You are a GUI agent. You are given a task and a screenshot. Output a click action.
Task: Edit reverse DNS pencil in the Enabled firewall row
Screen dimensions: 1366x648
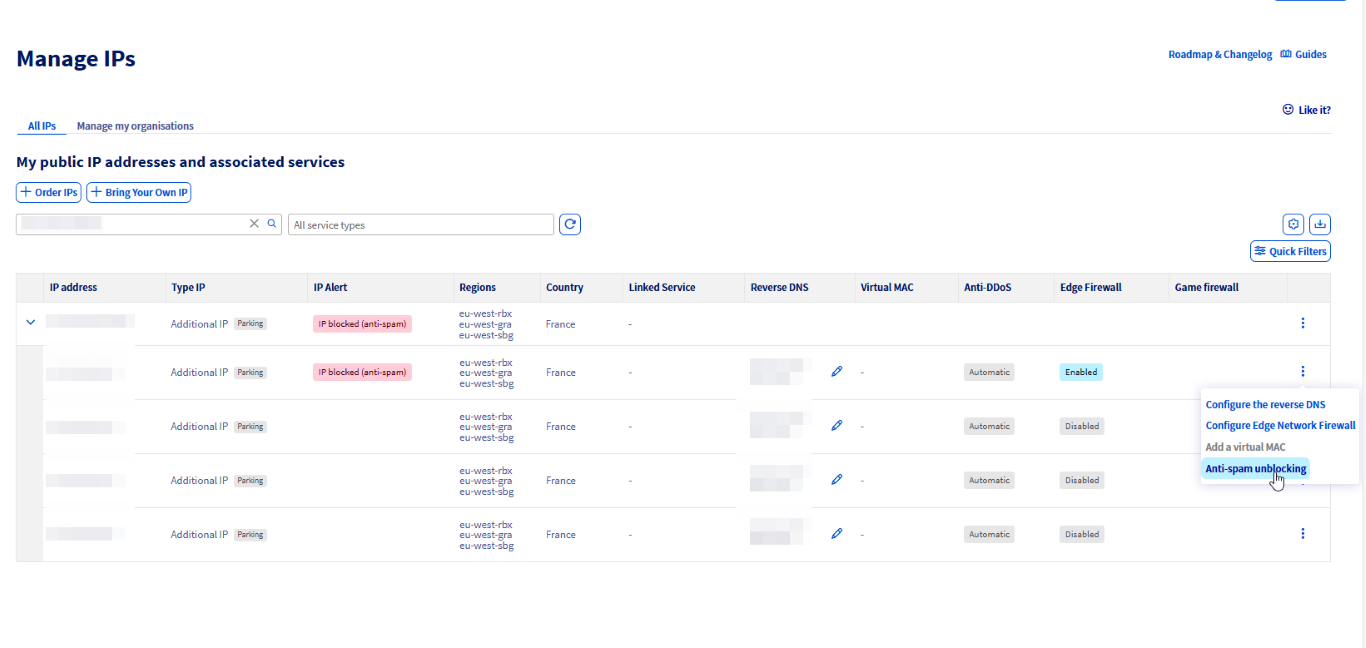[x=837, y=371]
